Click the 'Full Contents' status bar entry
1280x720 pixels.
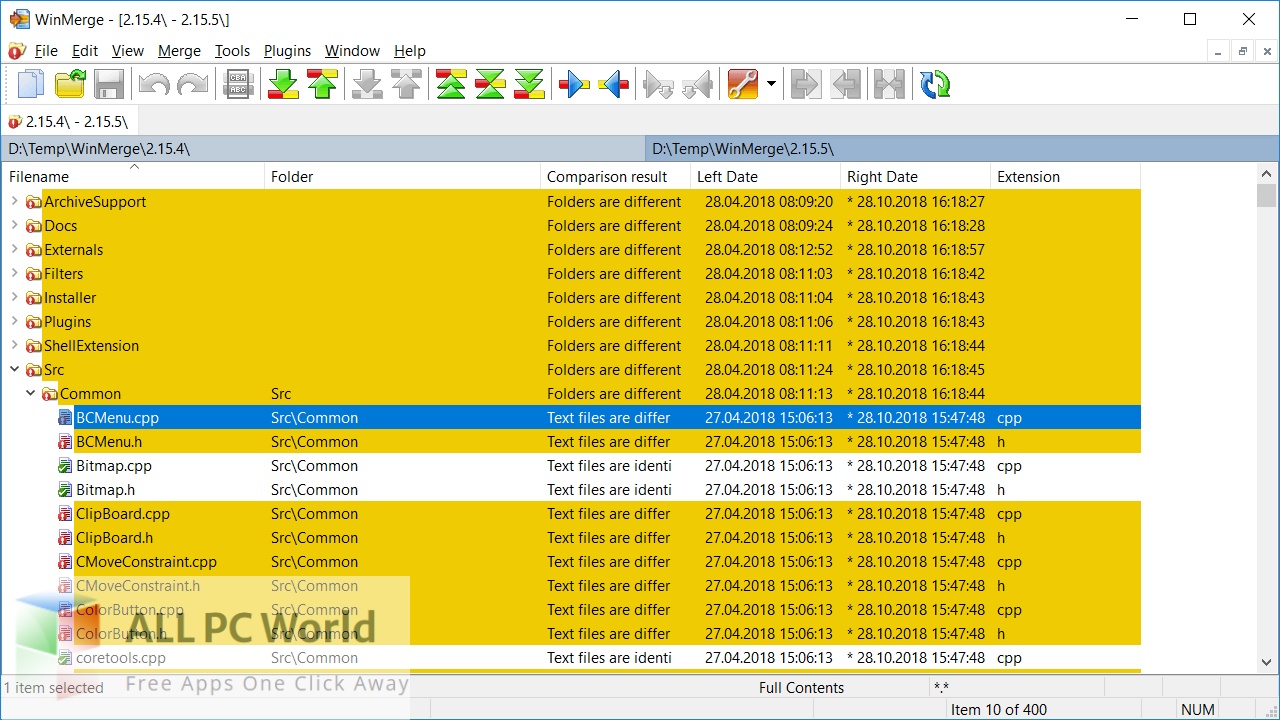click(802, 687)
